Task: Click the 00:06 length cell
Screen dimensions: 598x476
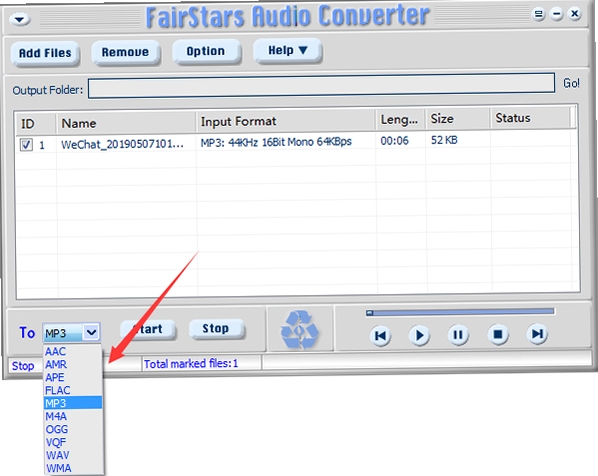Action: pyautogui.click(x=394, y=141)
